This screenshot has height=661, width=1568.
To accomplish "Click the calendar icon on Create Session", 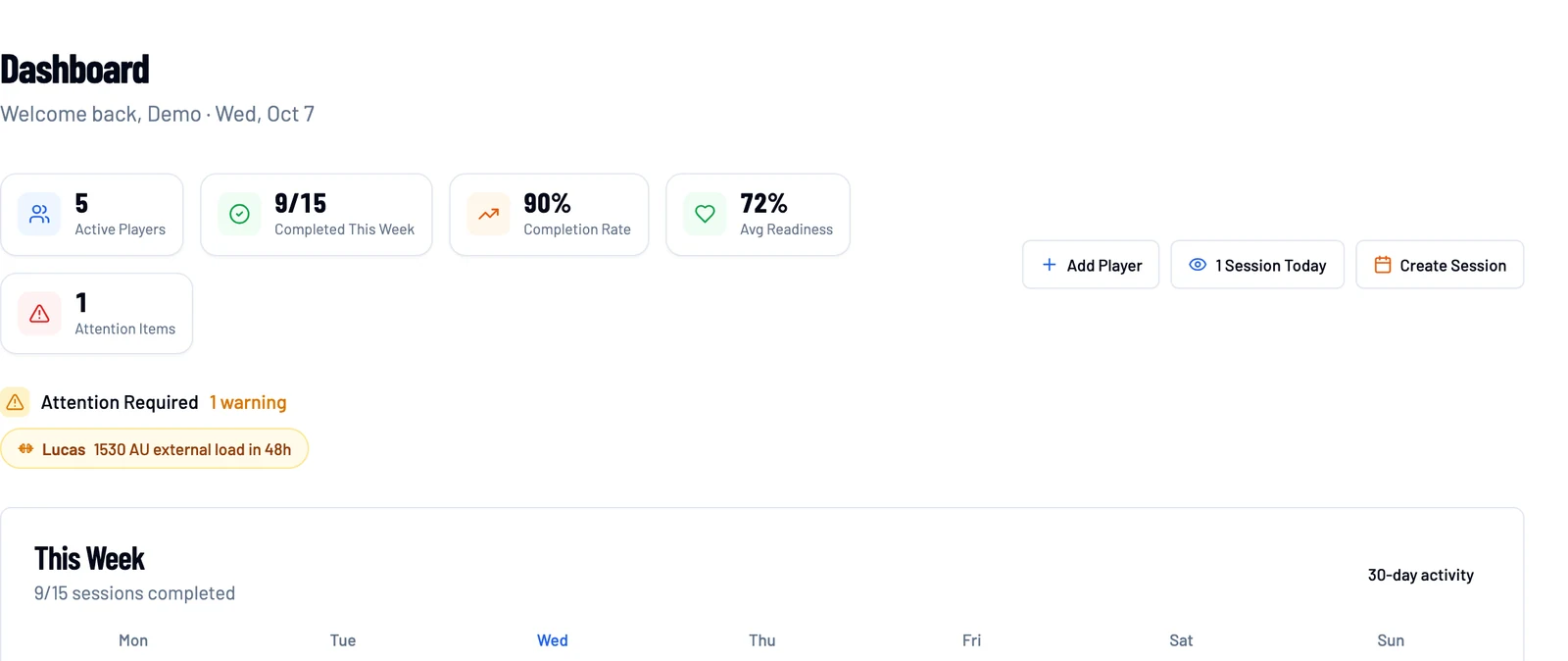I will click(1382, 265).
